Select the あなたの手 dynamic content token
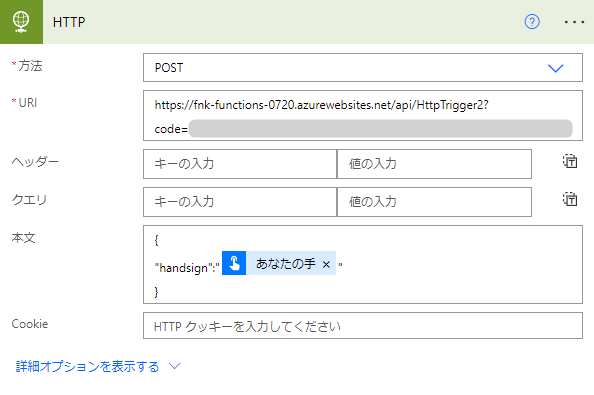Viewport: 594px width, 395px height. [x=279, y=263]
